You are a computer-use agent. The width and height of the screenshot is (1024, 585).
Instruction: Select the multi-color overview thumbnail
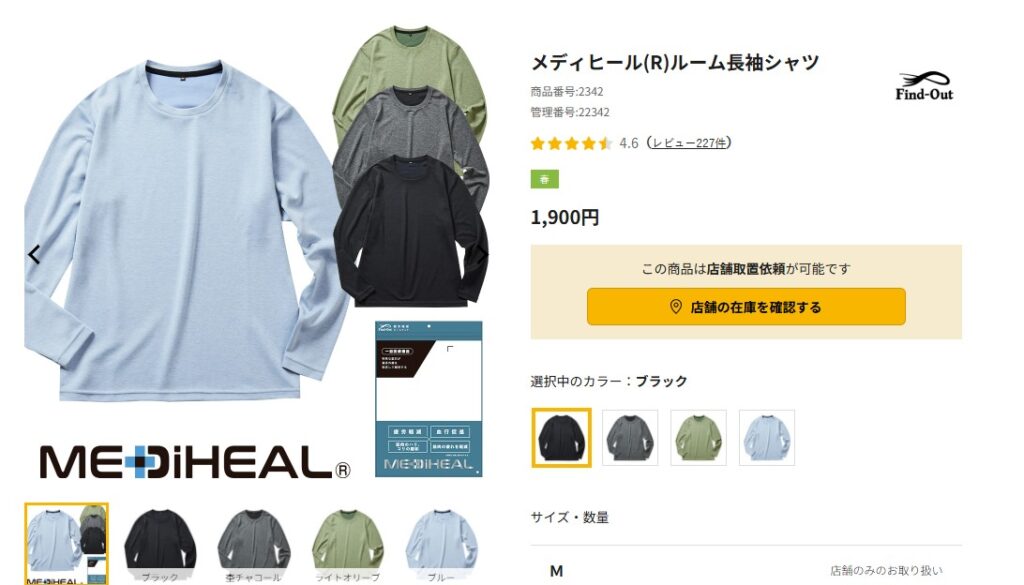point(67,544)
